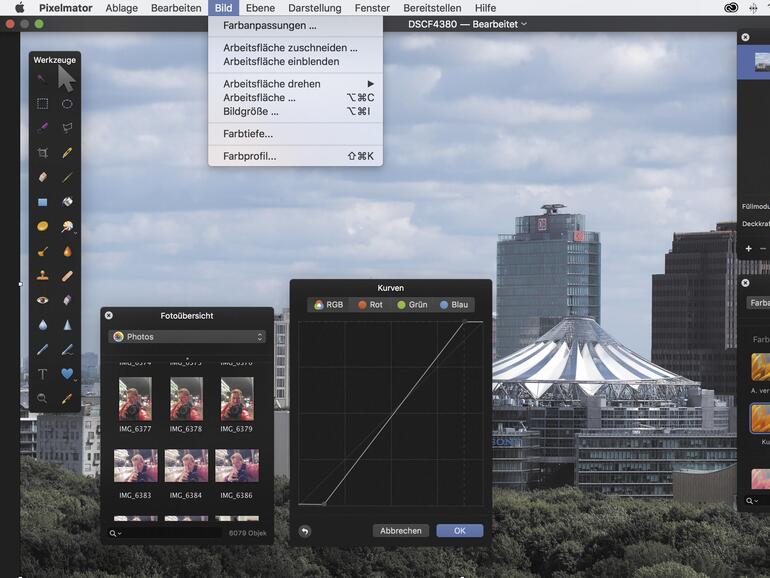Select the yellow Sponge tool

pyautogui.click(x=43, y=226)
